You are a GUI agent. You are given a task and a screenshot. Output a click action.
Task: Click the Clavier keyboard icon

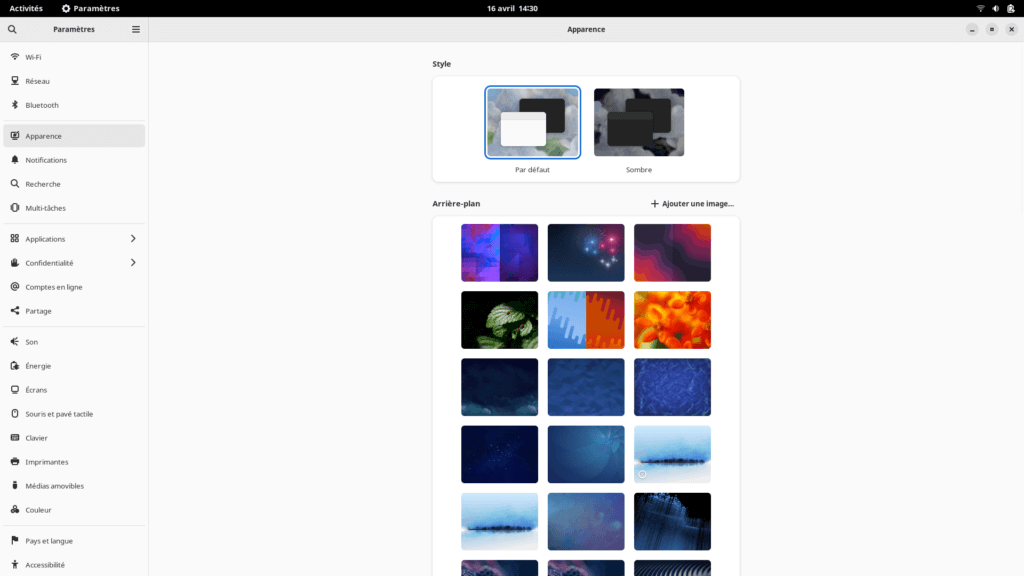click(x=15, y=438)
